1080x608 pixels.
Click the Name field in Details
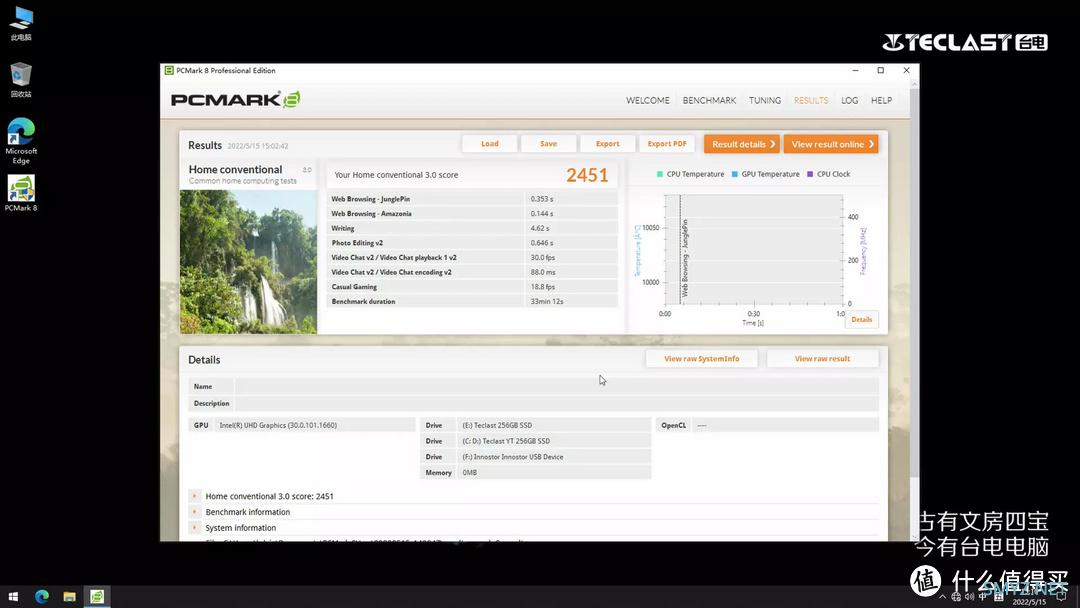(x=557, y=386)
